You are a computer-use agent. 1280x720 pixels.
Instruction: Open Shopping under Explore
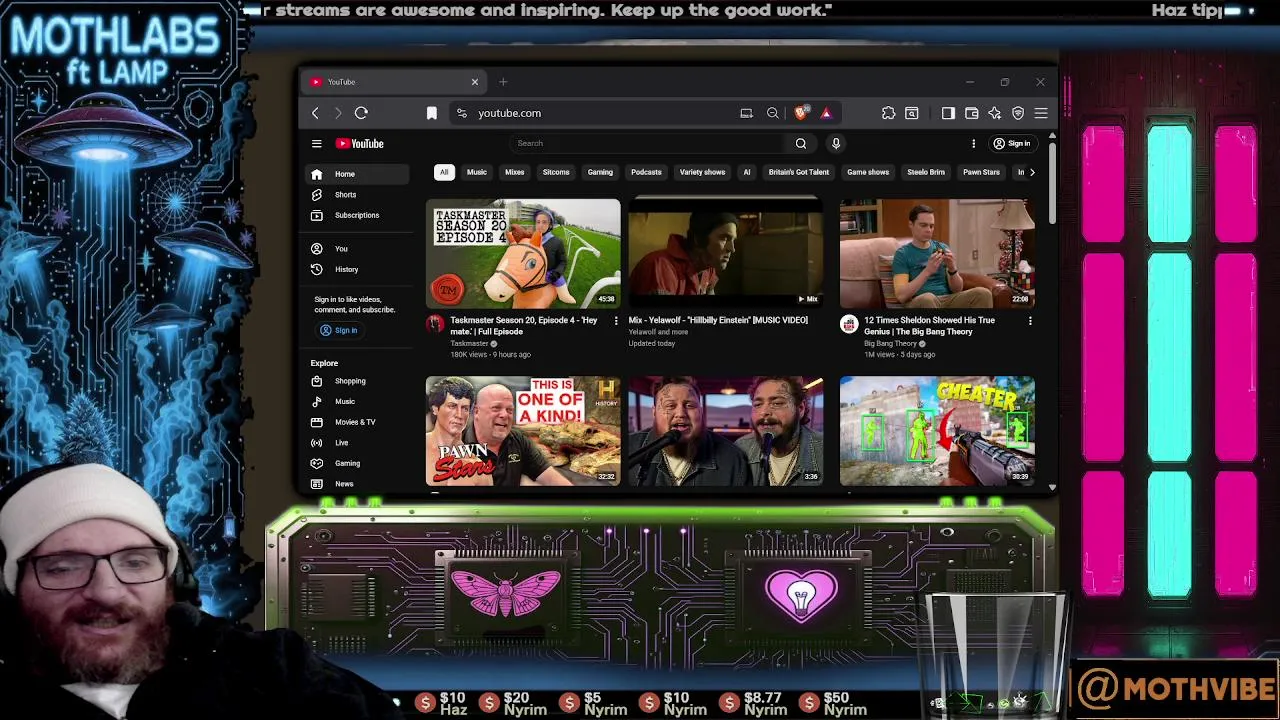tap(357, 381)
